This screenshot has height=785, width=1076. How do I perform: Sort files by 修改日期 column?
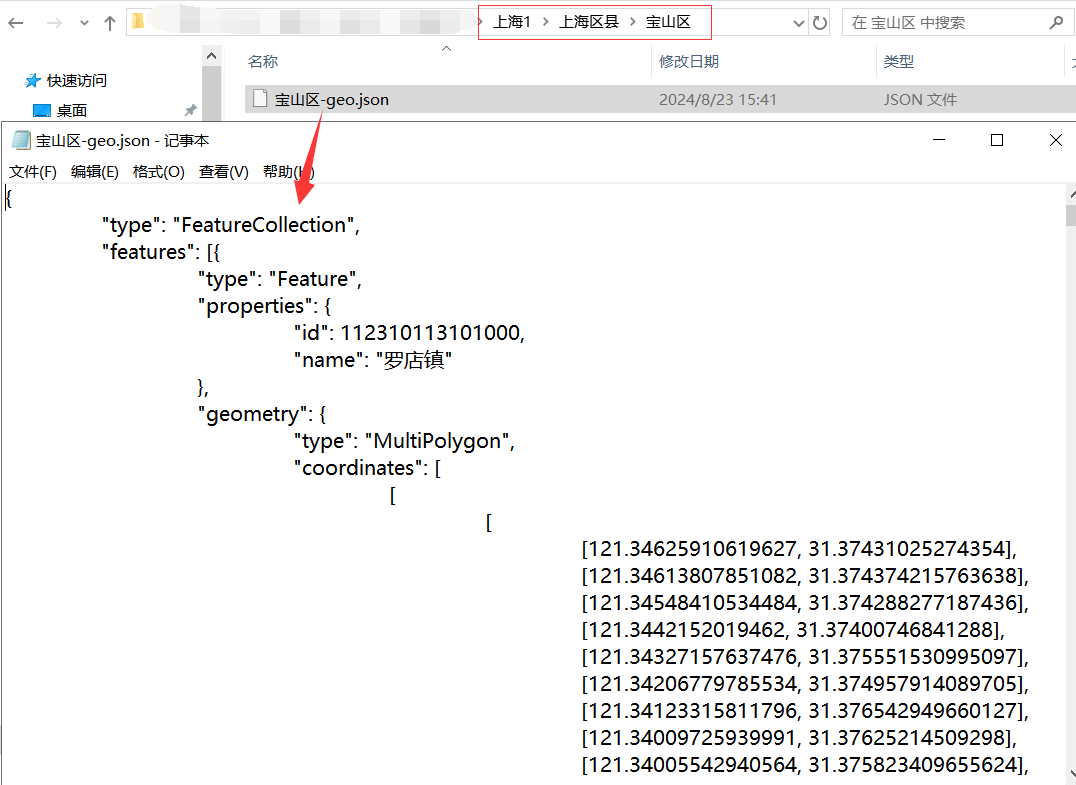click(x=688, y=61)
